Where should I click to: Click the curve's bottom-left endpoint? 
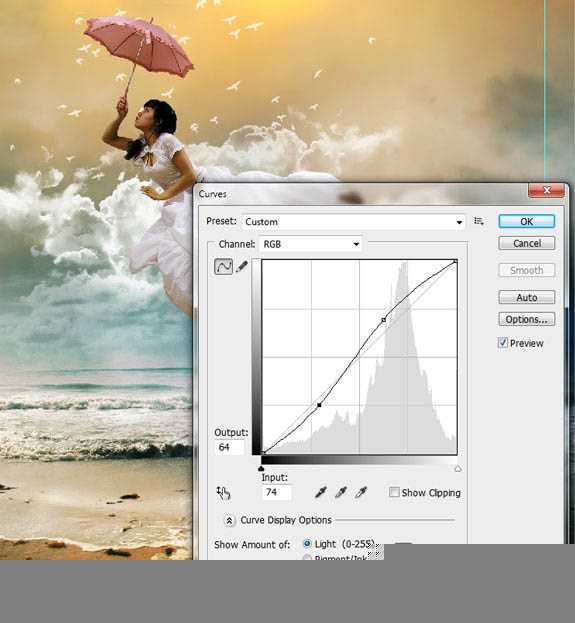point(263,452)
